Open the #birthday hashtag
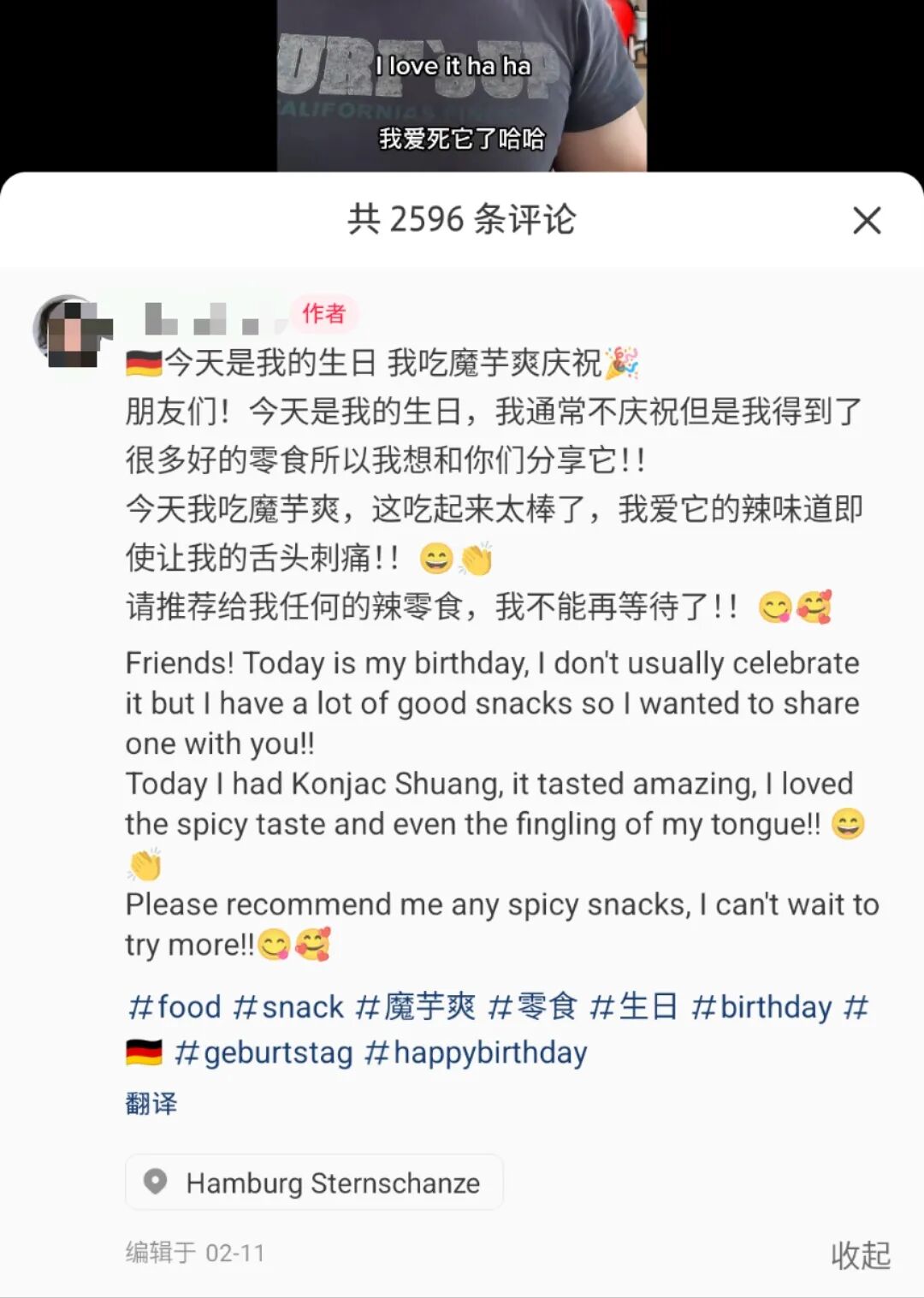The image size is (924, 1298). point(761,1007)
